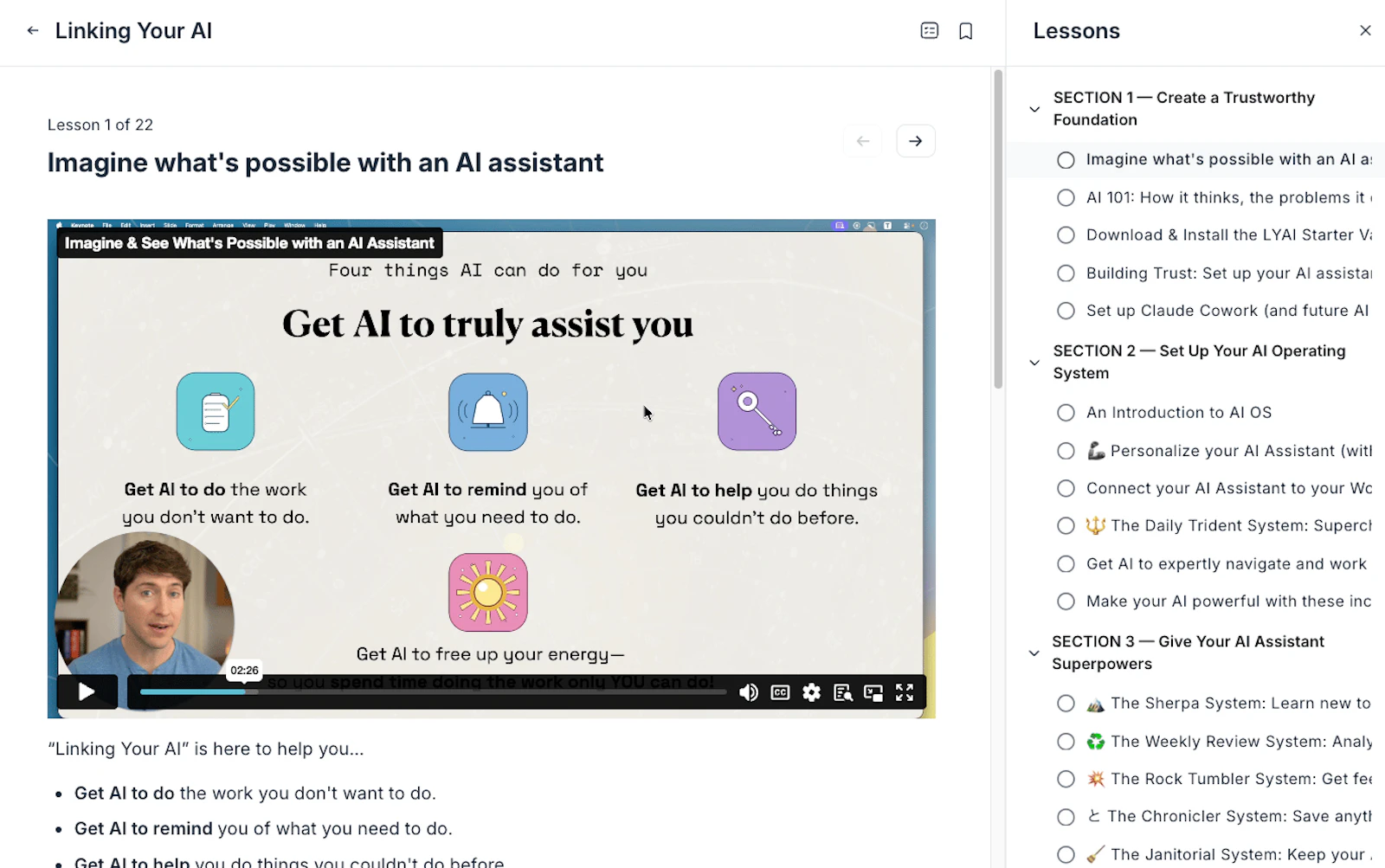Open lesson 'The Chronicler System'
1385x868 pixels.
coord(1228,817)
